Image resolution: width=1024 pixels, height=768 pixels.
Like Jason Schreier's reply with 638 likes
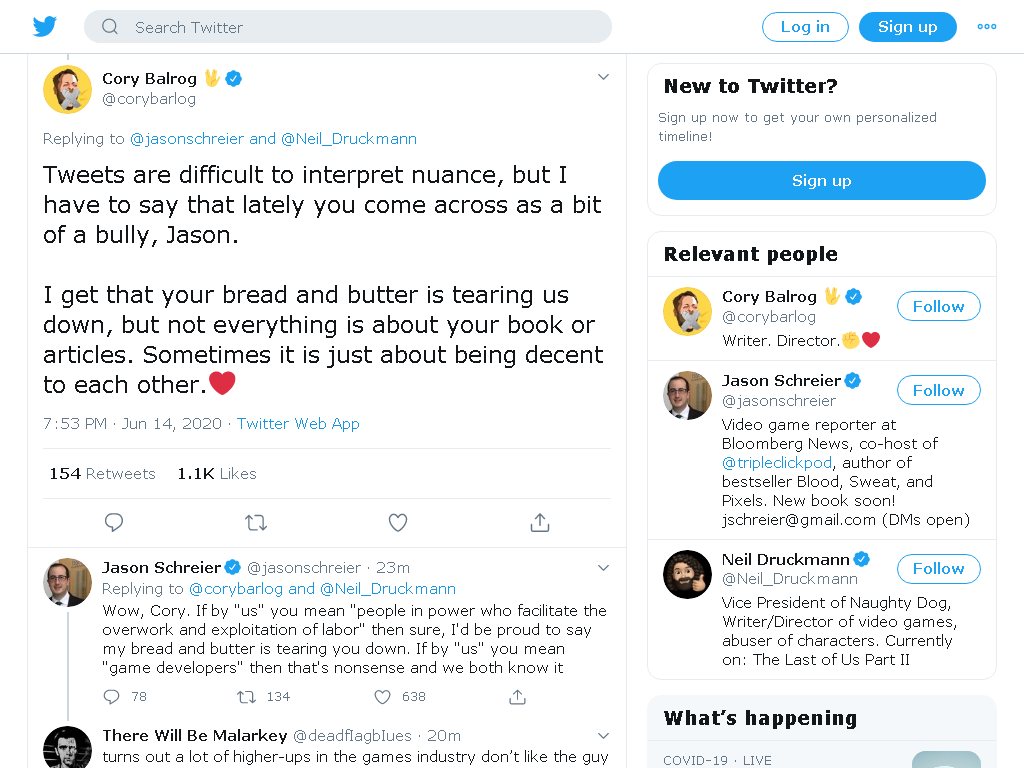pos(383,697)
